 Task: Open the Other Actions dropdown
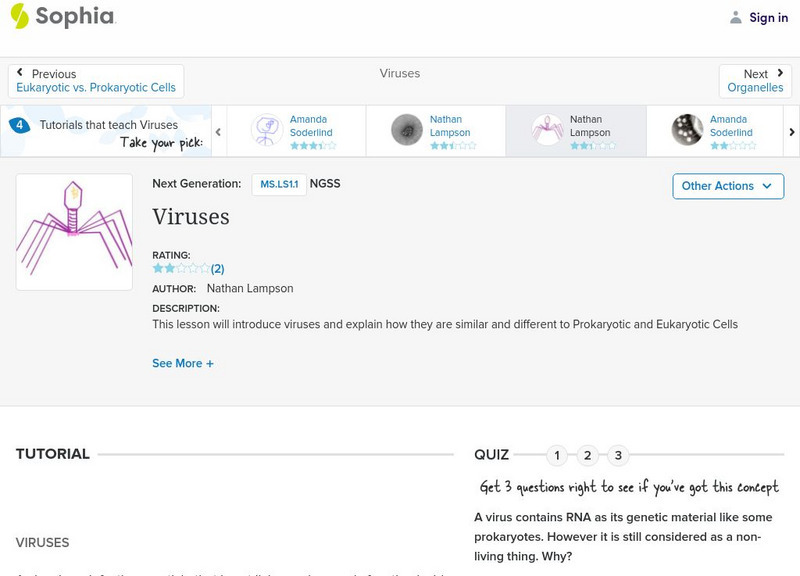[727, 186]
